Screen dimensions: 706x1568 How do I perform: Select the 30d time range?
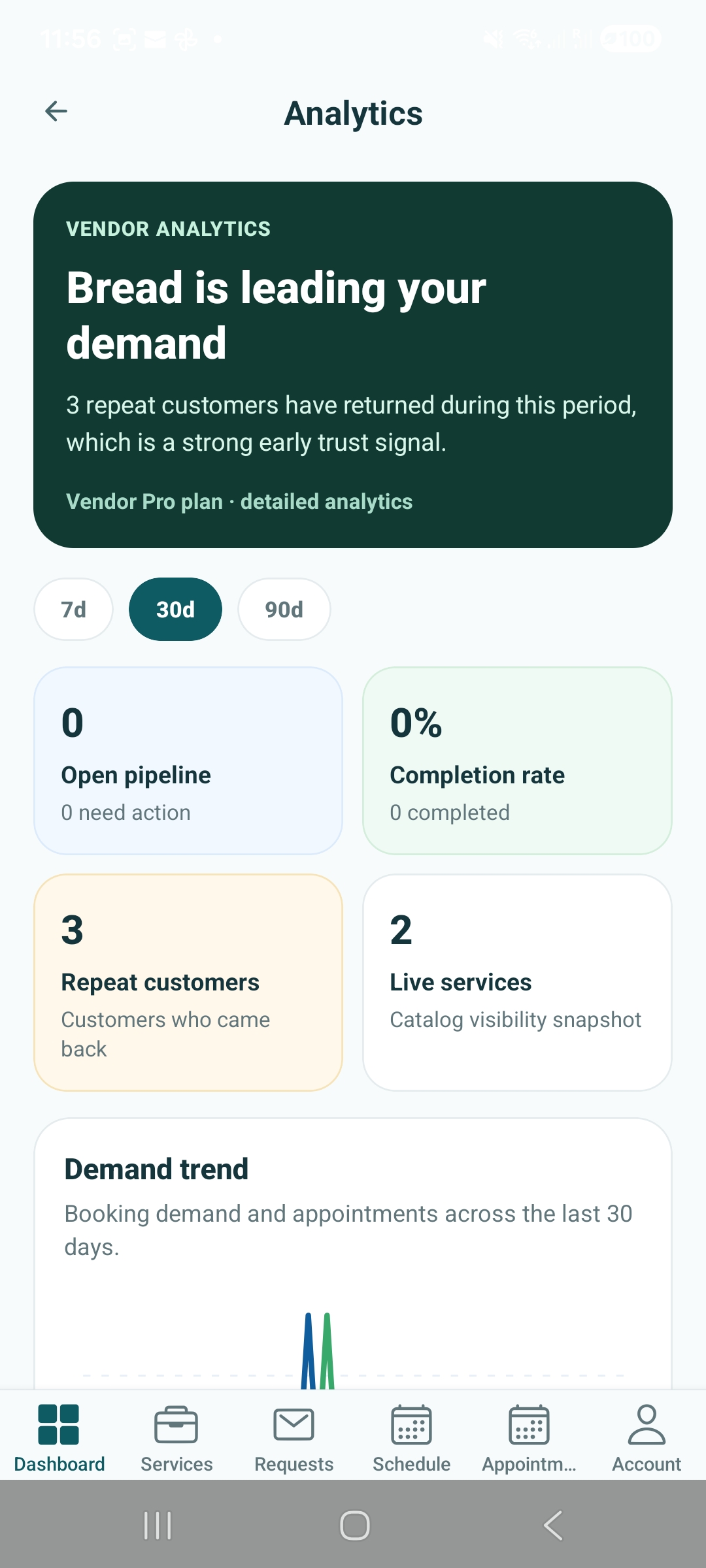175,609
